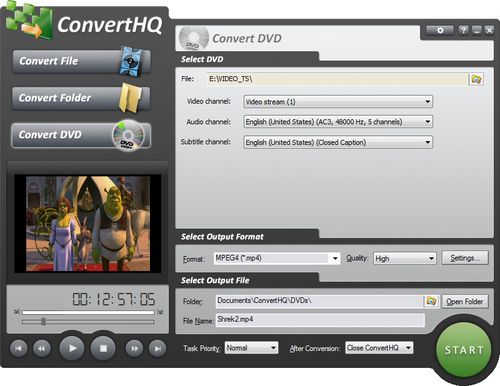Open help question mark button
This screenshot has height=386, width=500.
463,30
